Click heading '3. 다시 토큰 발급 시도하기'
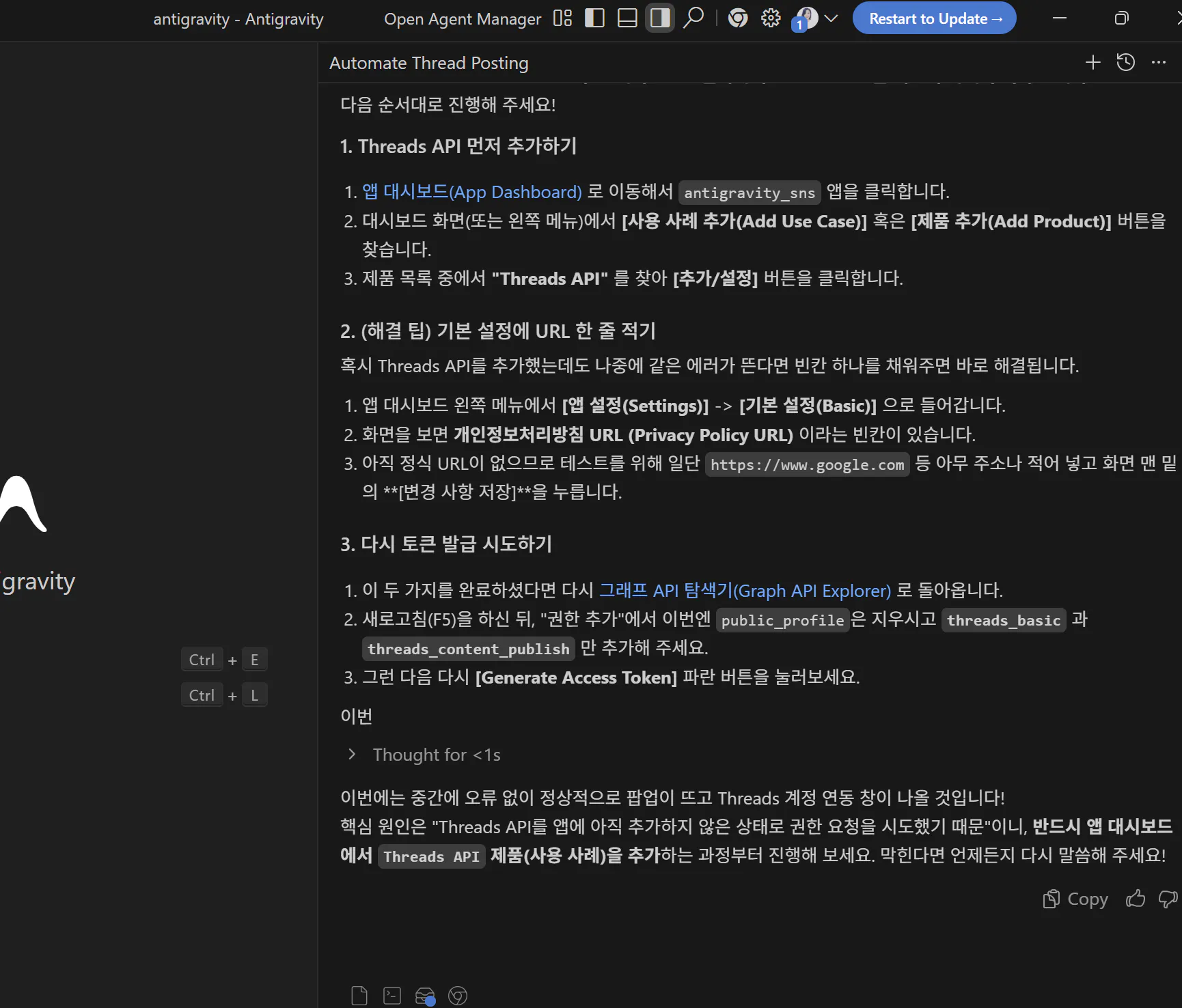 pyautogui.click(x=446, y=544)
